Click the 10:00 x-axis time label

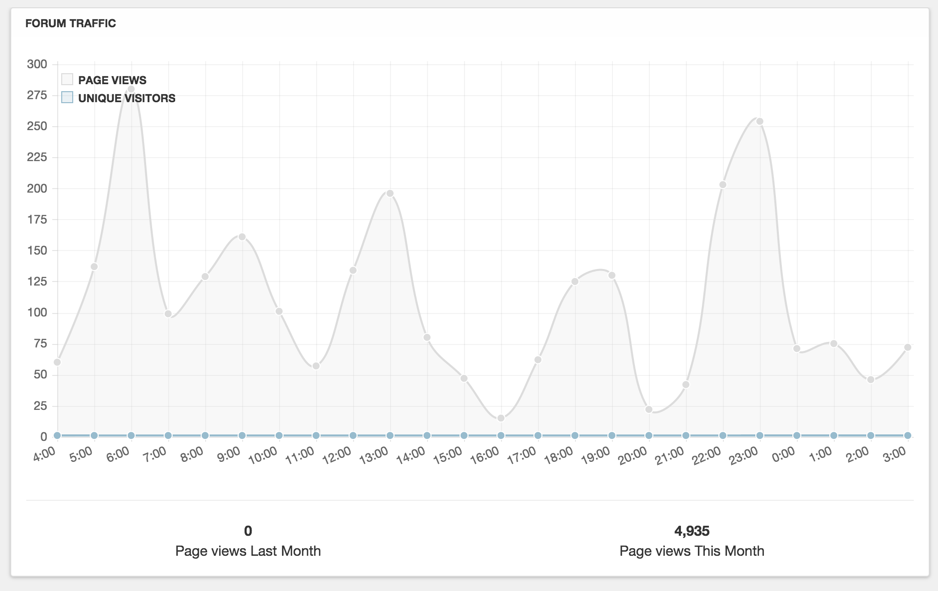[263, 456]
